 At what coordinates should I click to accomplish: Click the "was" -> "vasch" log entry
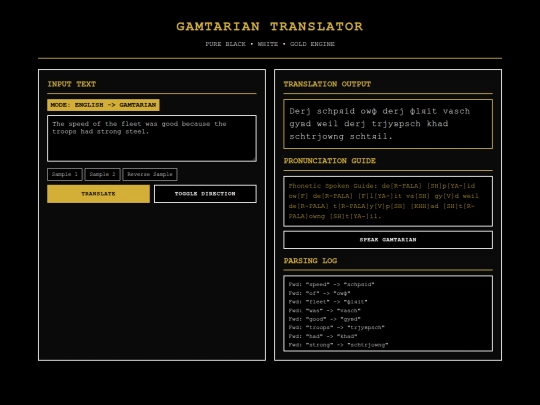tap(324, 310)
